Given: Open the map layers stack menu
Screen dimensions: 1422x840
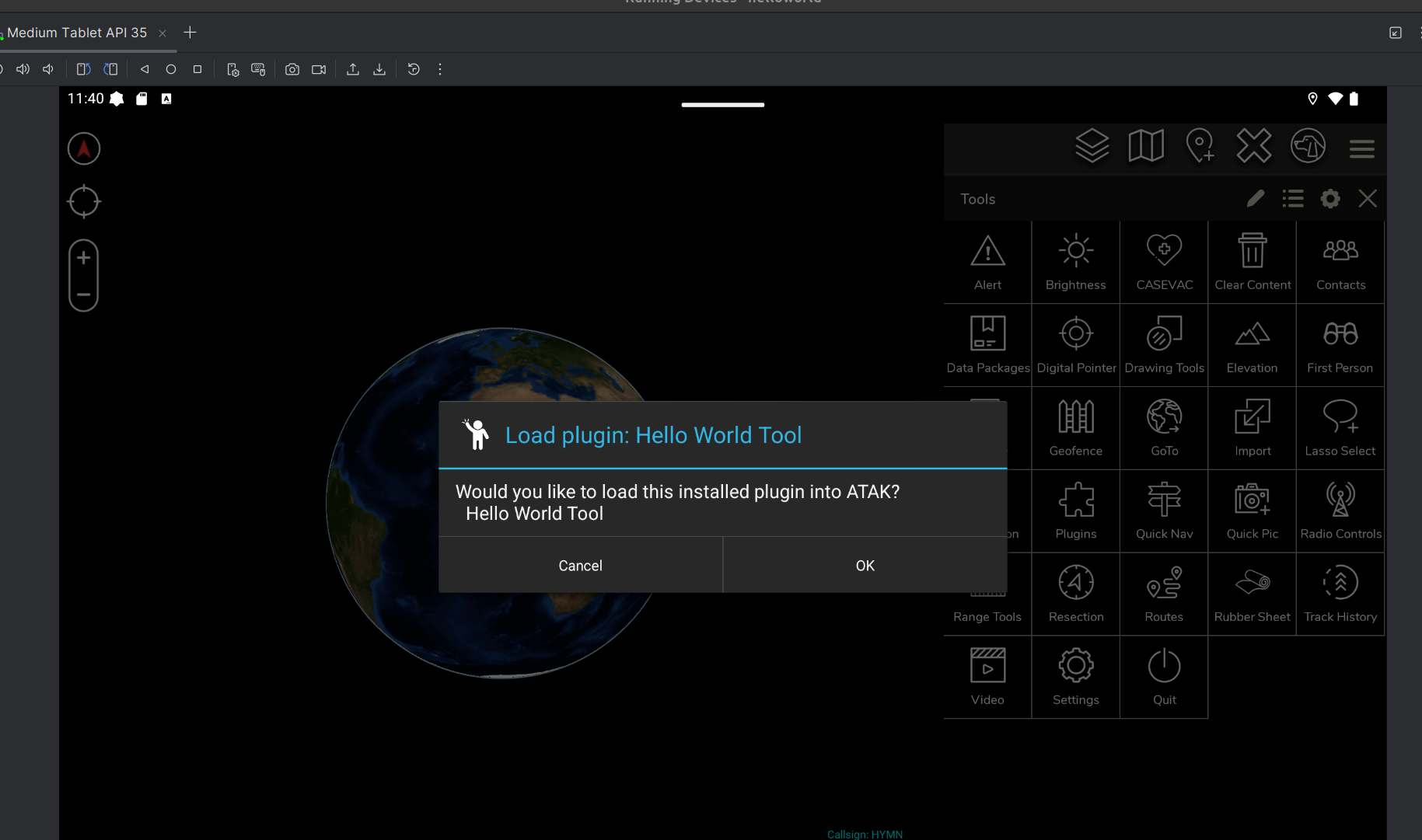Looking at the screenshot, I should click(1092, 146).
